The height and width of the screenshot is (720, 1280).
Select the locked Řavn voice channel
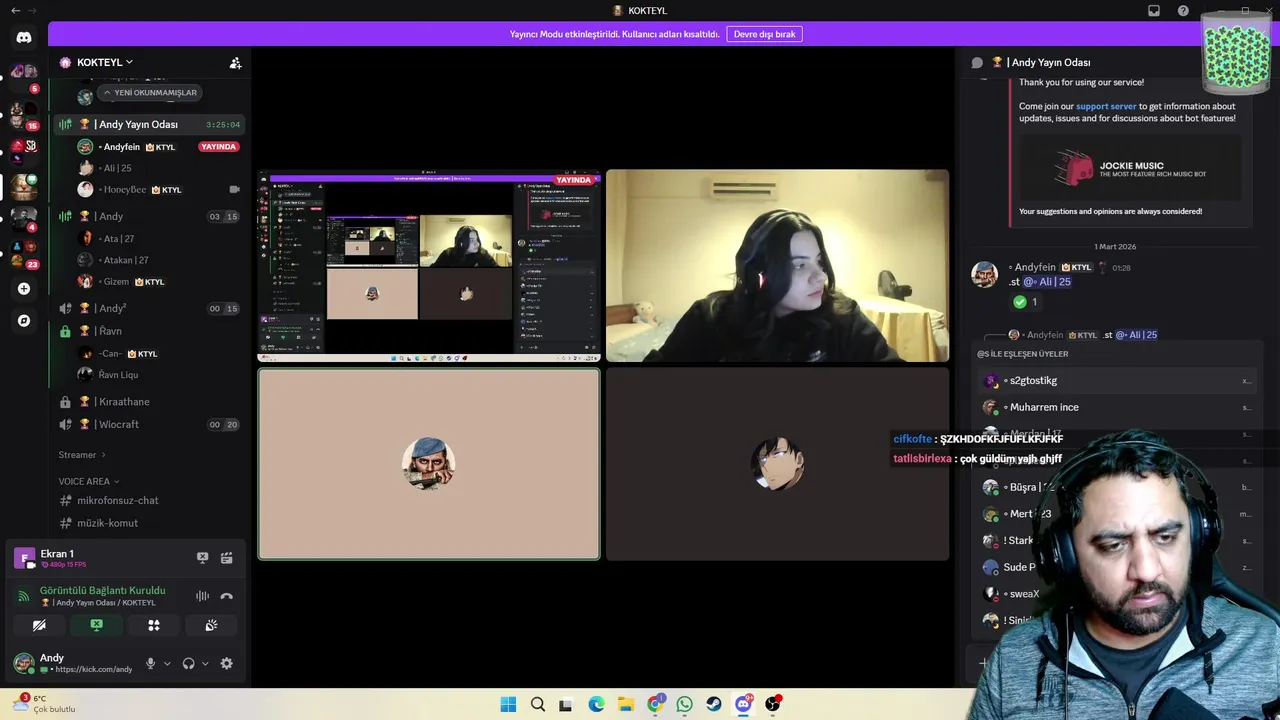click(x=148, y=331)
